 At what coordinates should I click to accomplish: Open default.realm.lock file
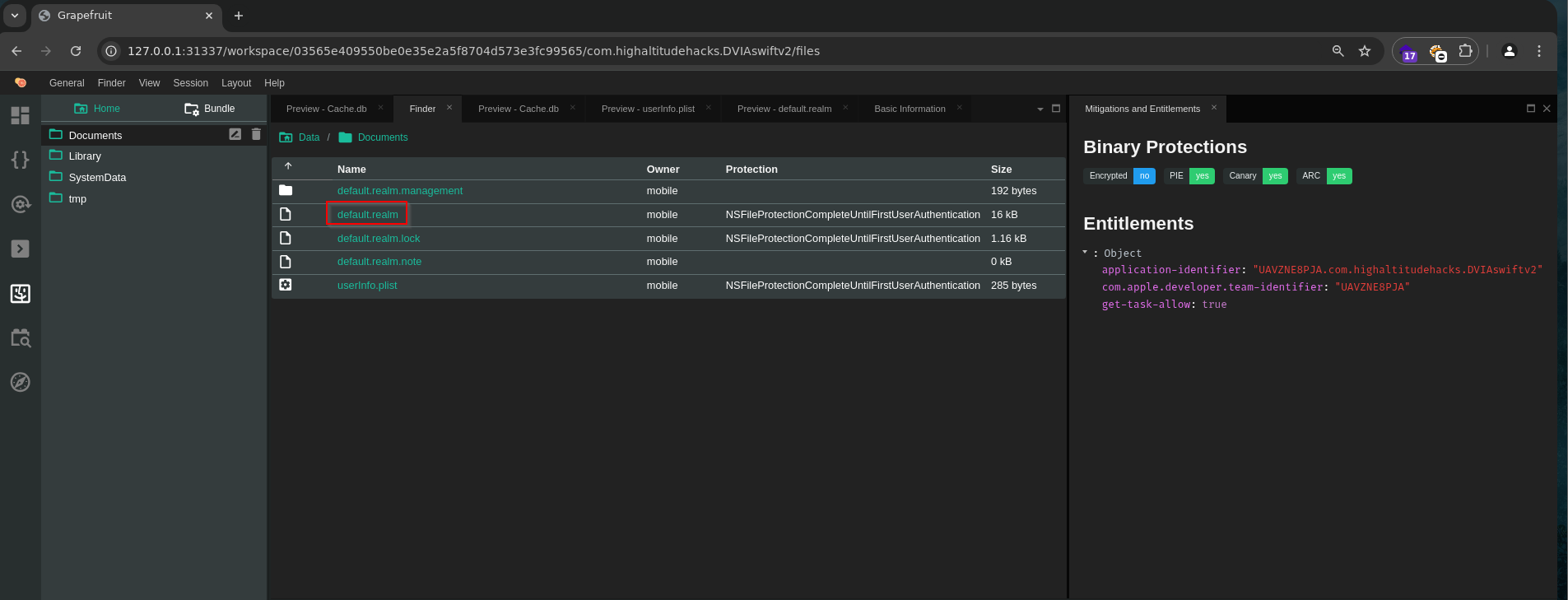click(x=379, y=239)
